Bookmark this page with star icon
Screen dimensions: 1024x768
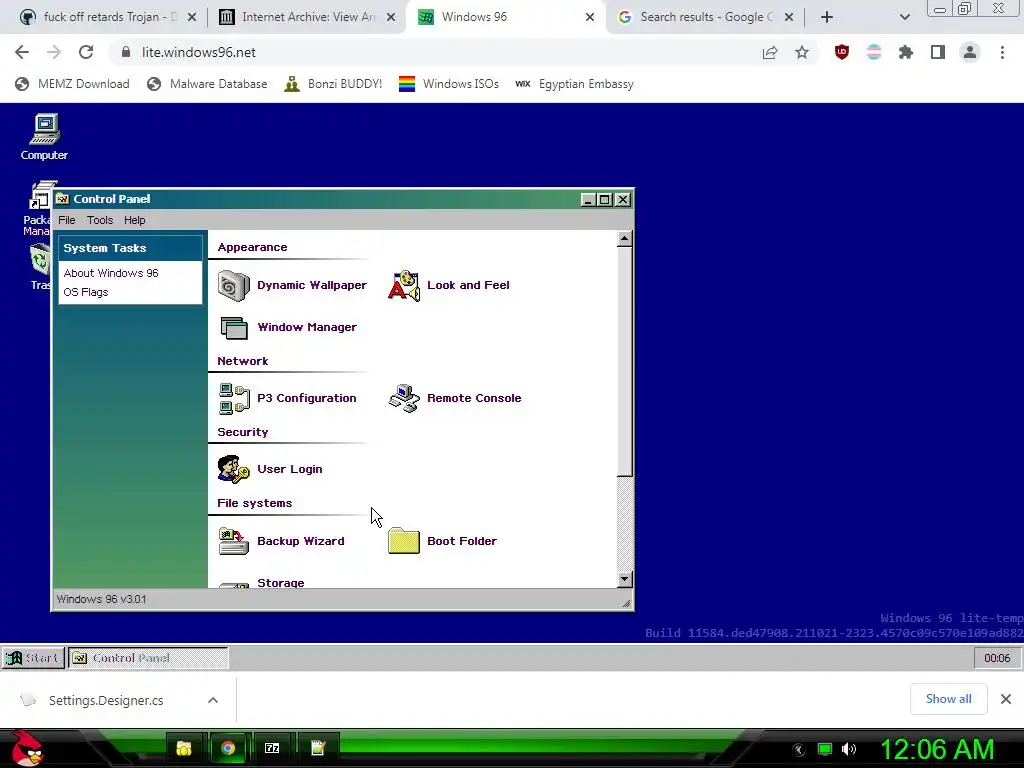click(802, 52)
